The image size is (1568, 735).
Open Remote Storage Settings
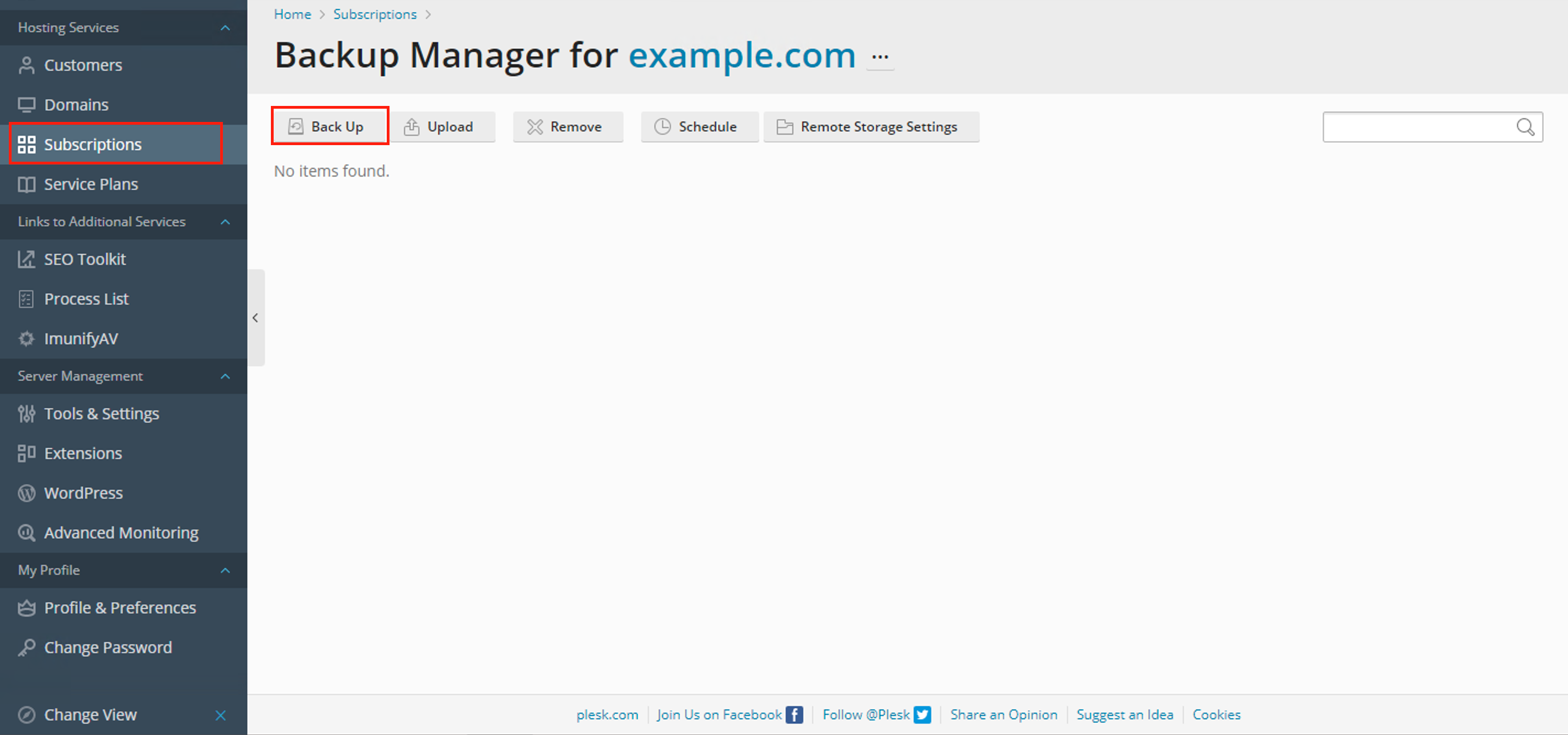click(x=871, y=127)
